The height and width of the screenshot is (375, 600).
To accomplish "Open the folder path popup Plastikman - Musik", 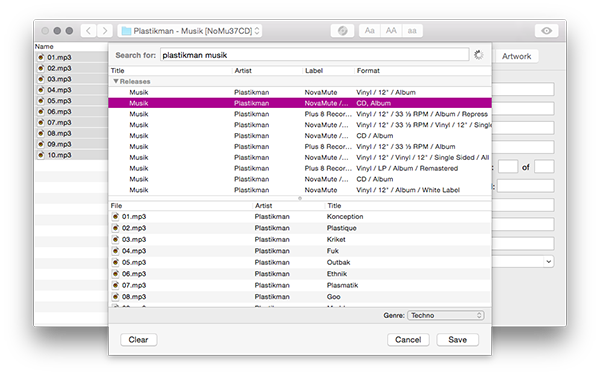I will point(190,31).
